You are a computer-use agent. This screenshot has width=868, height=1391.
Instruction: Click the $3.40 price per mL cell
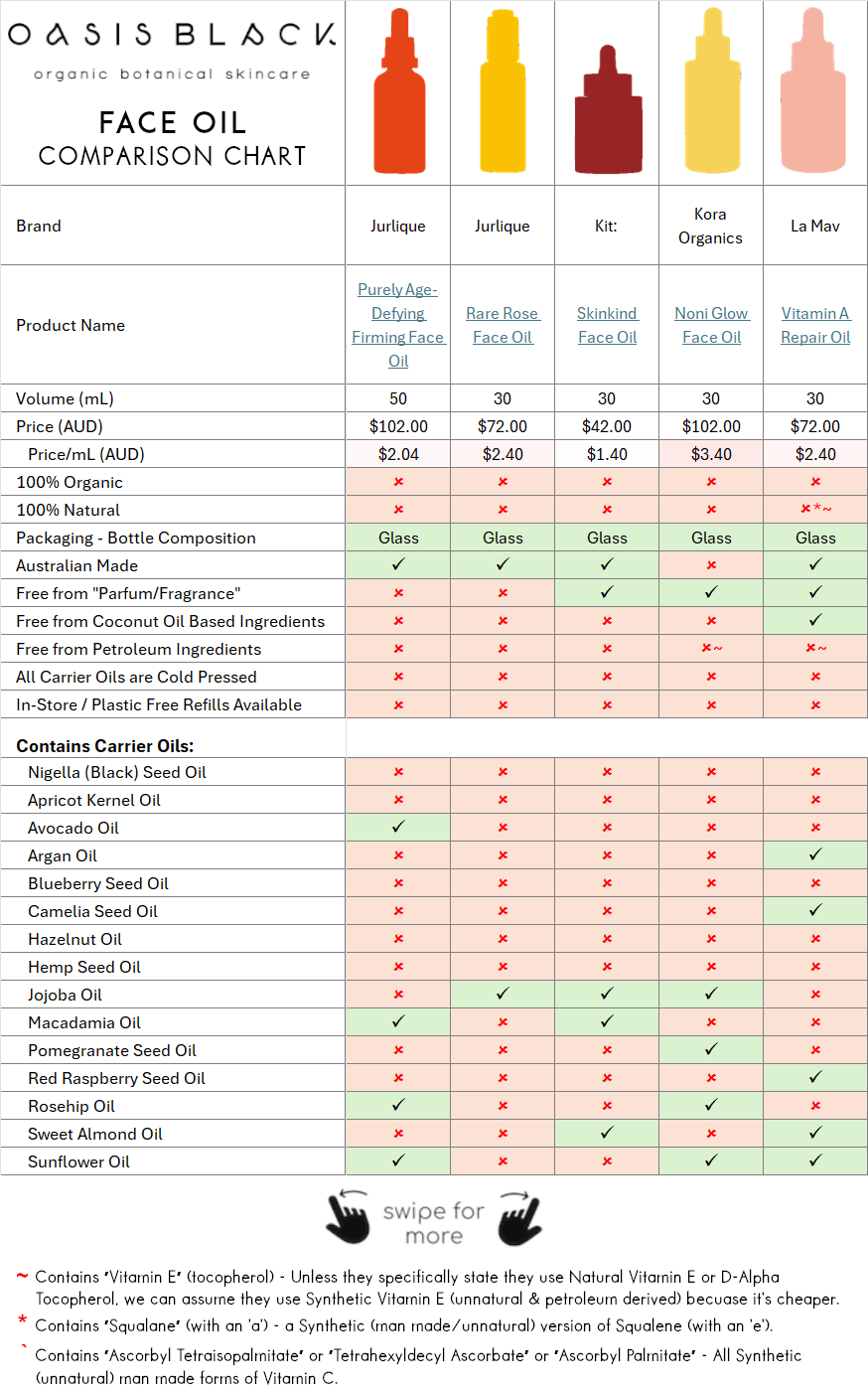tap(711, 454)
